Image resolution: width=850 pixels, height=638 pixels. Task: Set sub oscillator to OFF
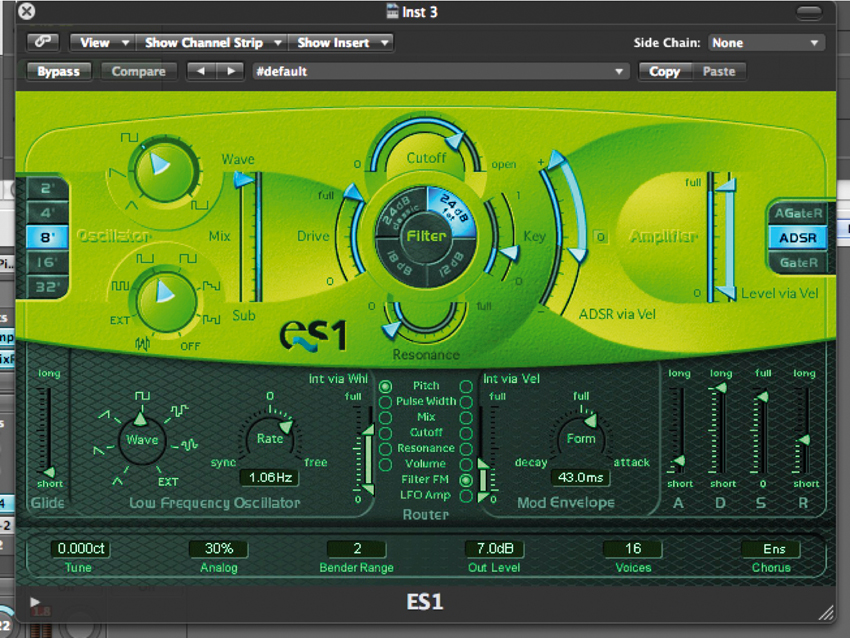pyautogui.click(x=190, y=346)
